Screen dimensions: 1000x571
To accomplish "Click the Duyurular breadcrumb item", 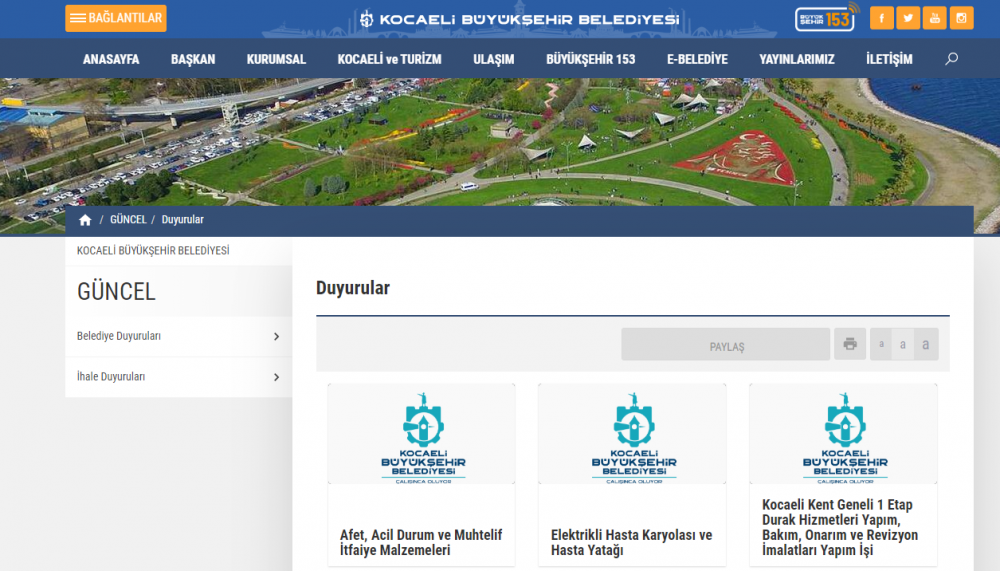I will [x=182, y=219].
